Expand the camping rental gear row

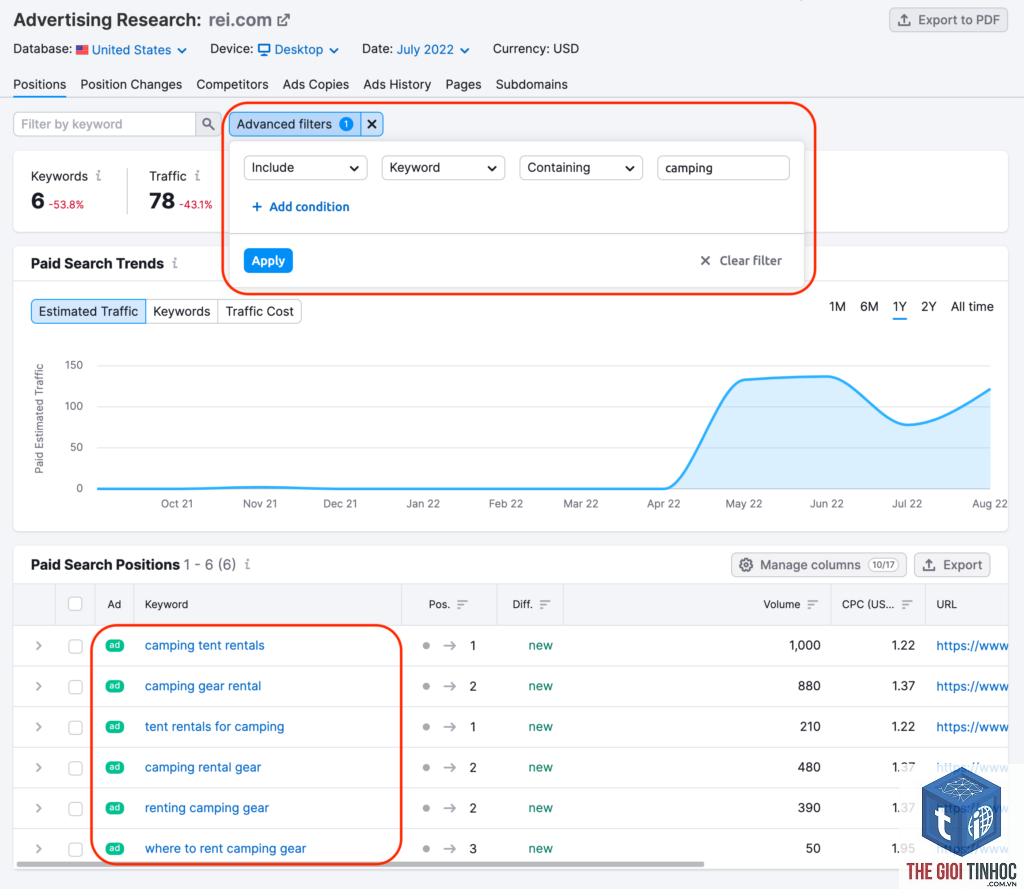39,767
